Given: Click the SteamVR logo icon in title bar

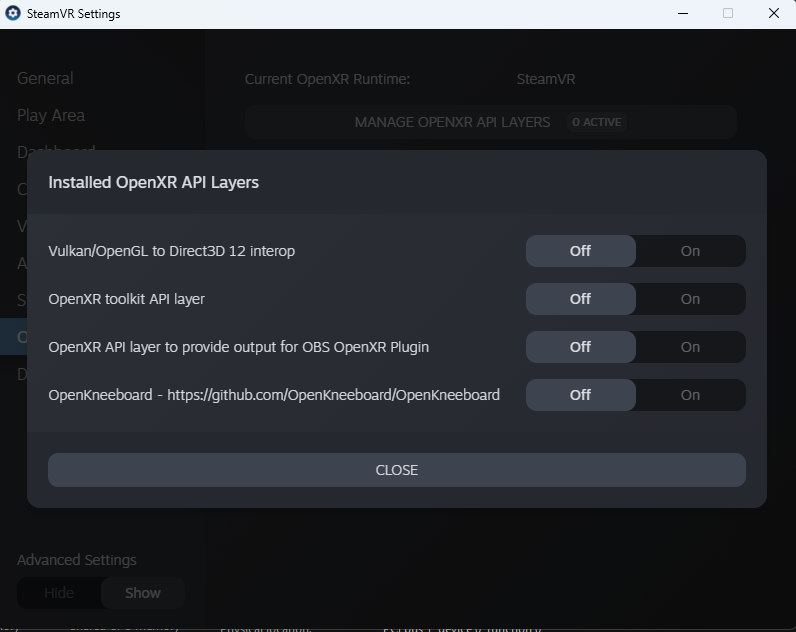Looking at the screenshot, I should click(13, 14).
